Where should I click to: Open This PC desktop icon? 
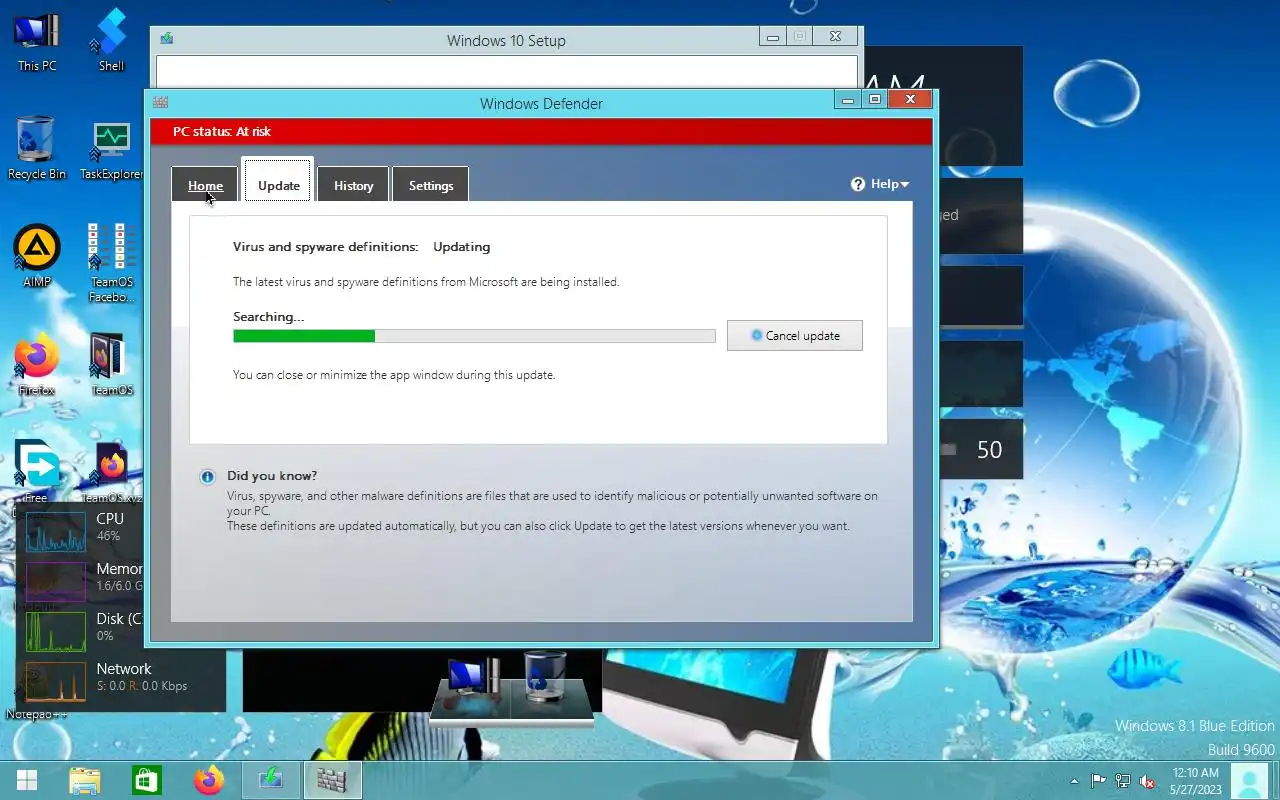point(37,41)
